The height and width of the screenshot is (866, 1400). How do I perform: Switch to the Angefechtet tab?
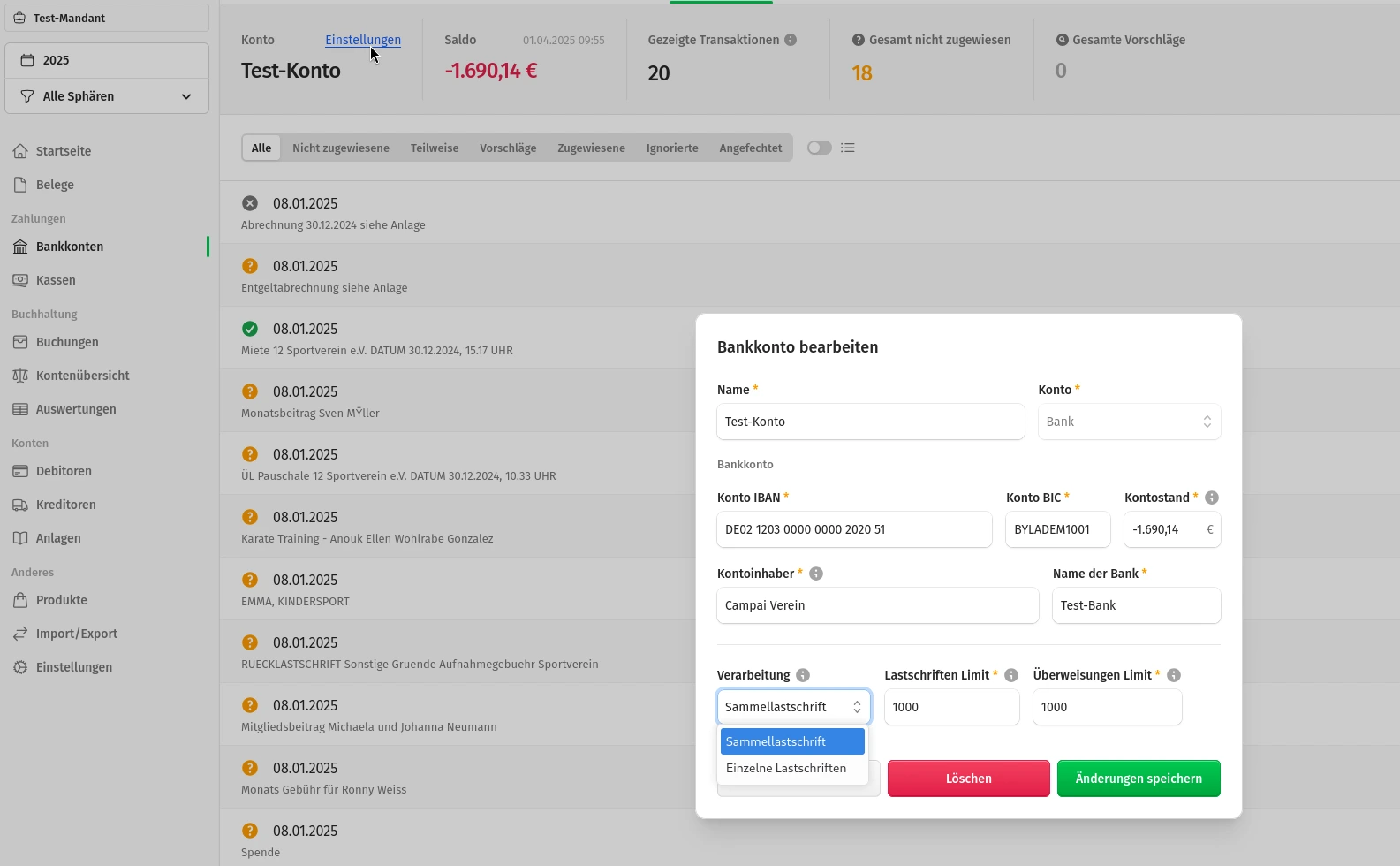(751, 148)
